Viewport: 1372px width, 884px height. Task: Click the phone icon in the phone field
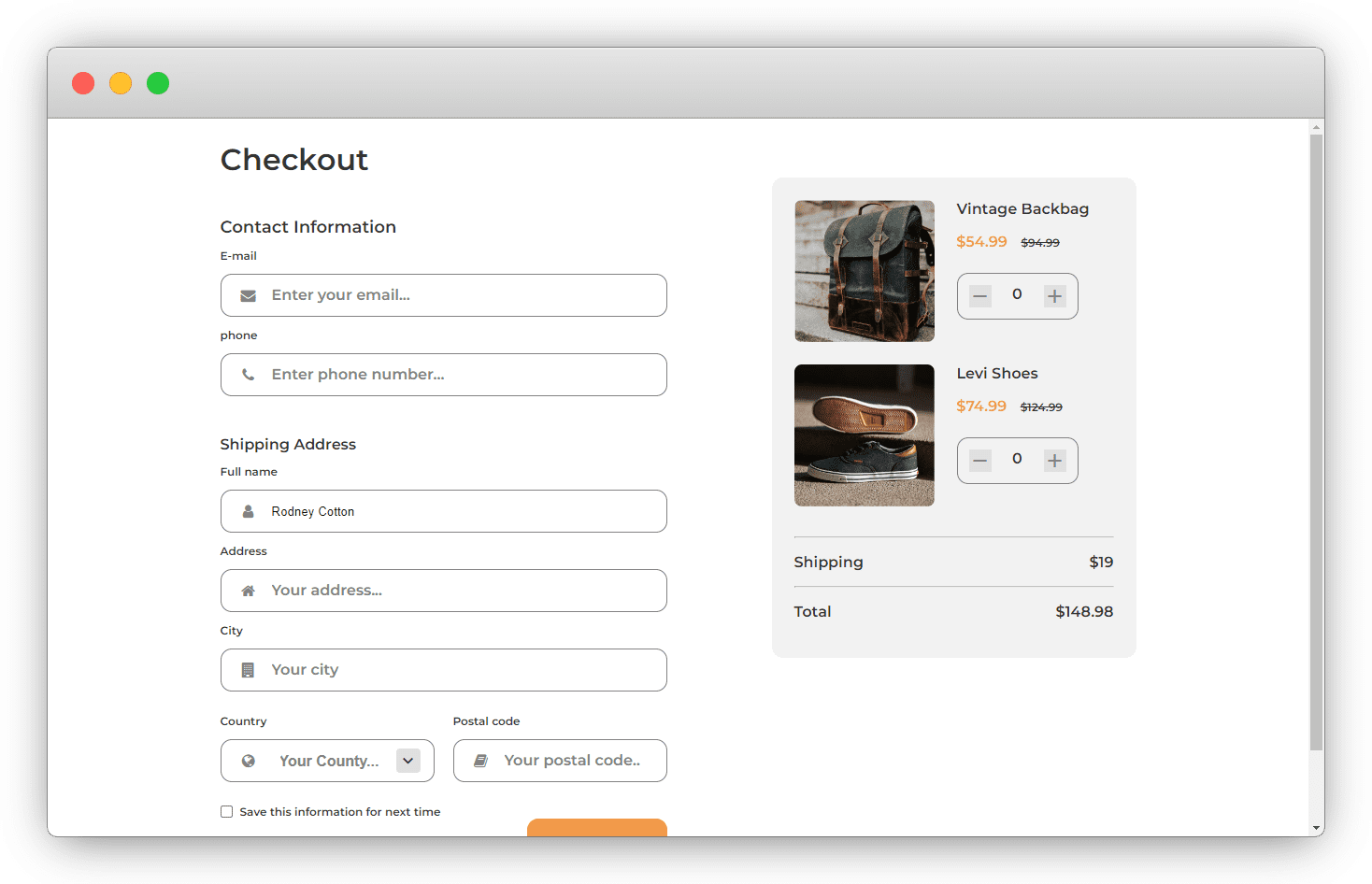[x=248, y=374]
